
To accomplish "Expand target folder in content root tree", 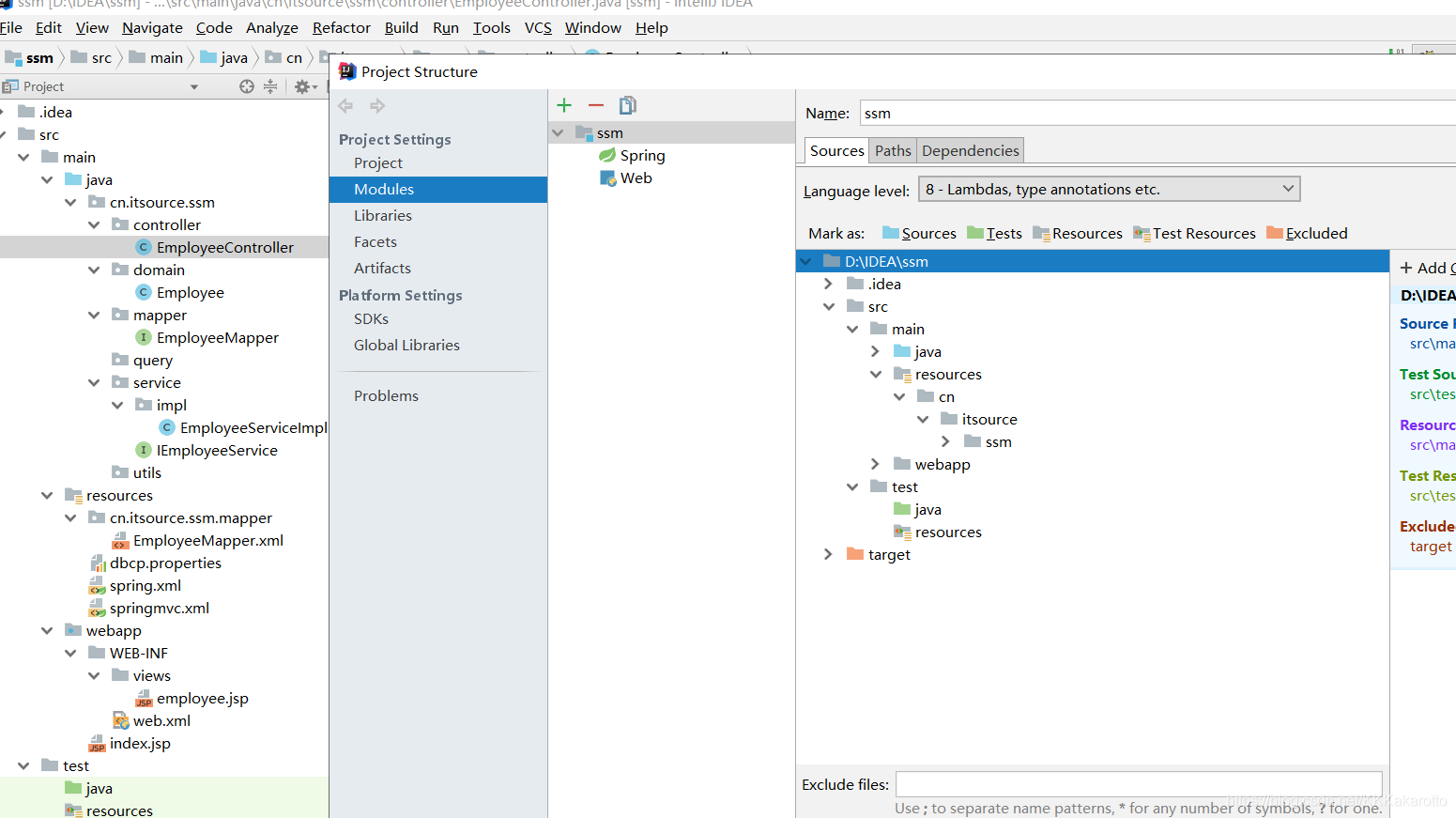I will [x=827, y=554].
